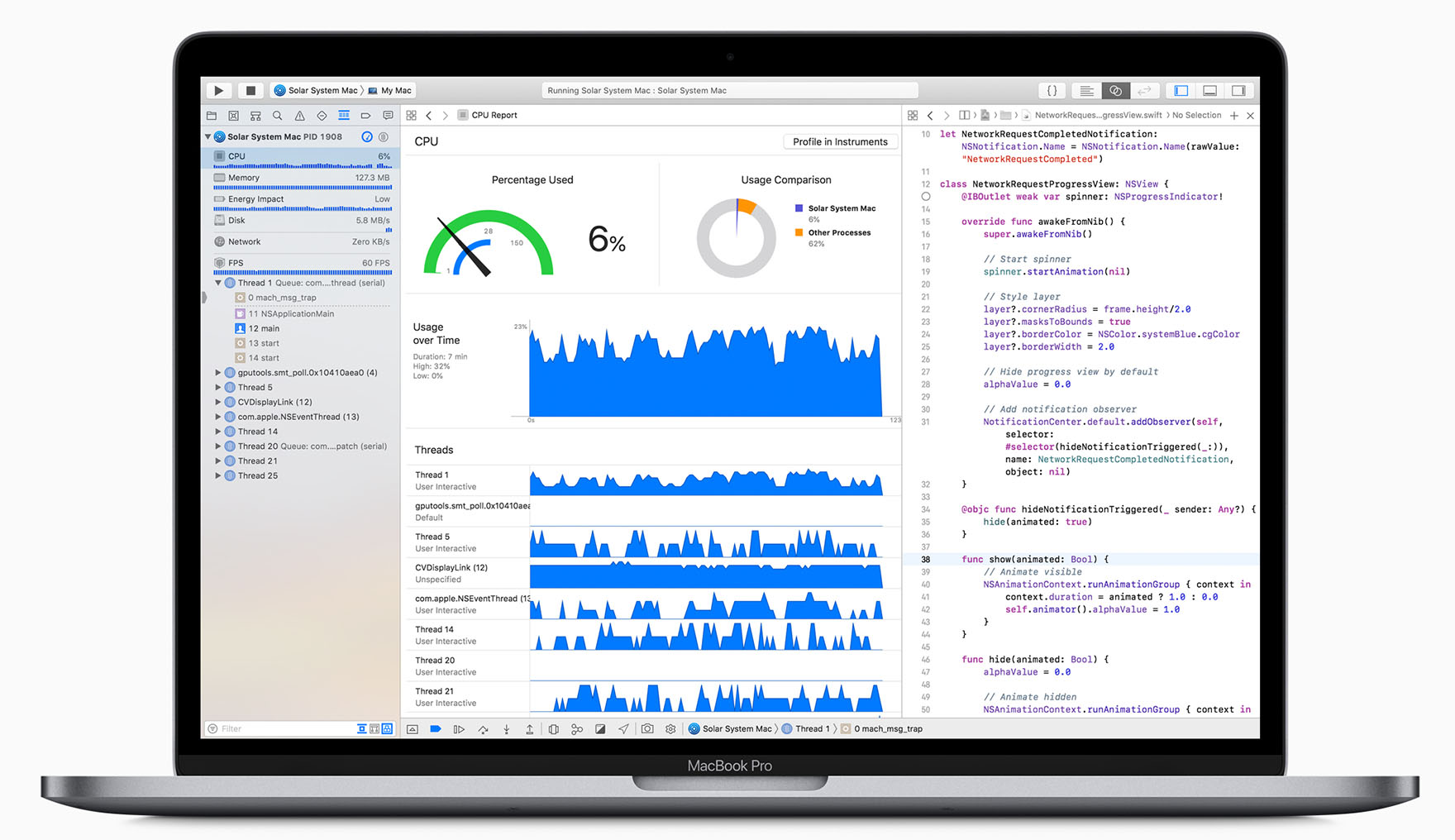
Task: Switch to Assistant editor mode
Action: [1115, 90]
